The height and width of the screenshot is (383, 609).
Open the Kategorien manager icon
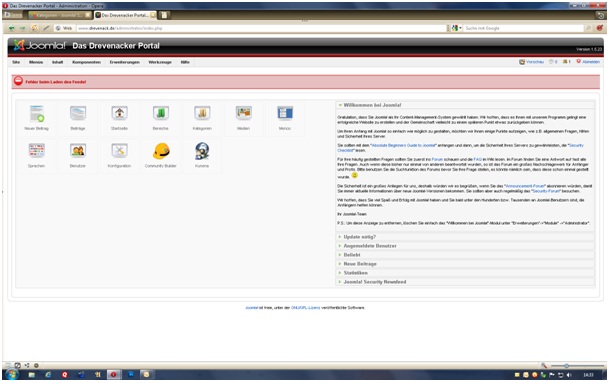[202, 117]
